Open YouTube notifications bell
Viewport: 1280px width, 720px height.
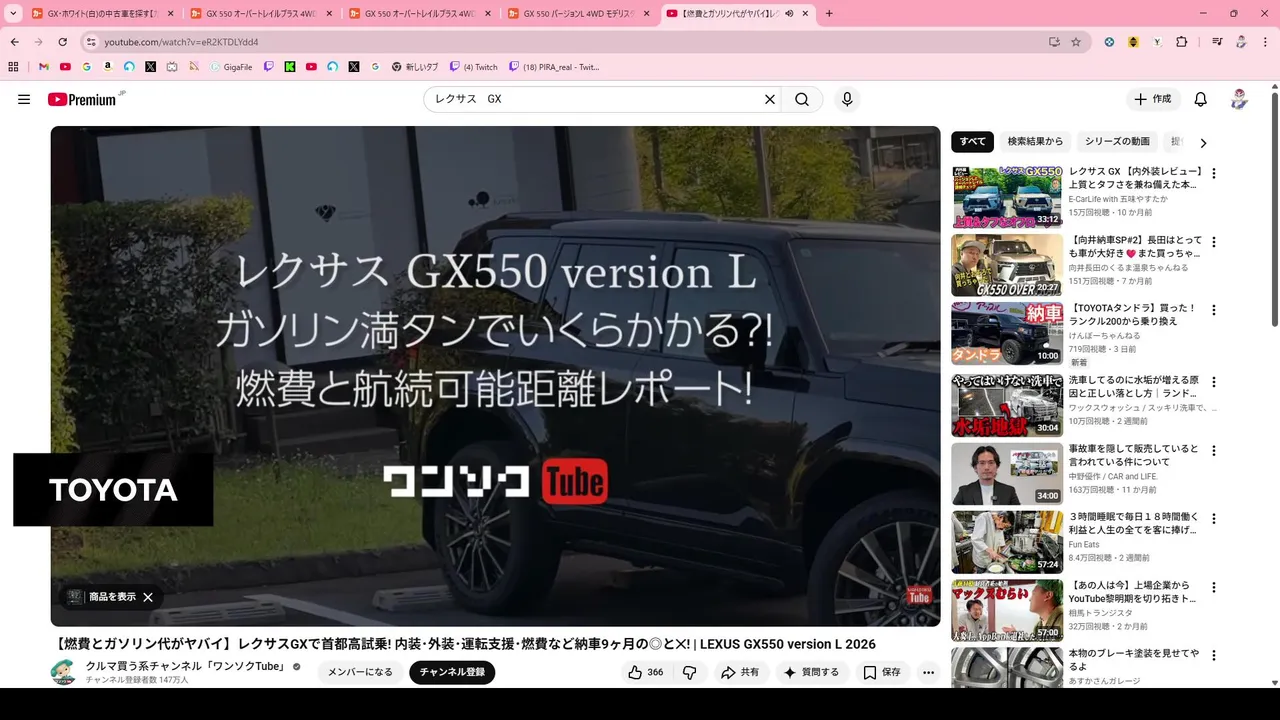[x=1201, y=99]
